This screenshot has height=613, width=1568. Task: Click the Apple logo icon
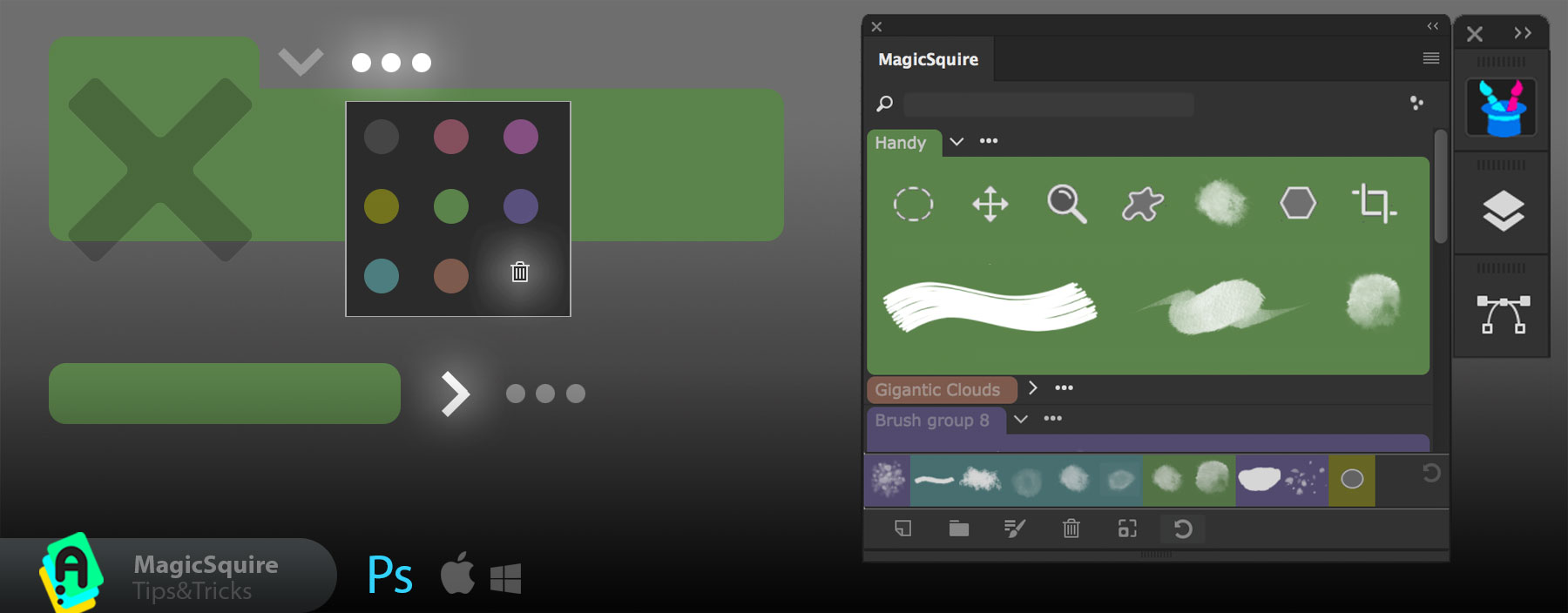pyautogui.click(x=457, y=573)
